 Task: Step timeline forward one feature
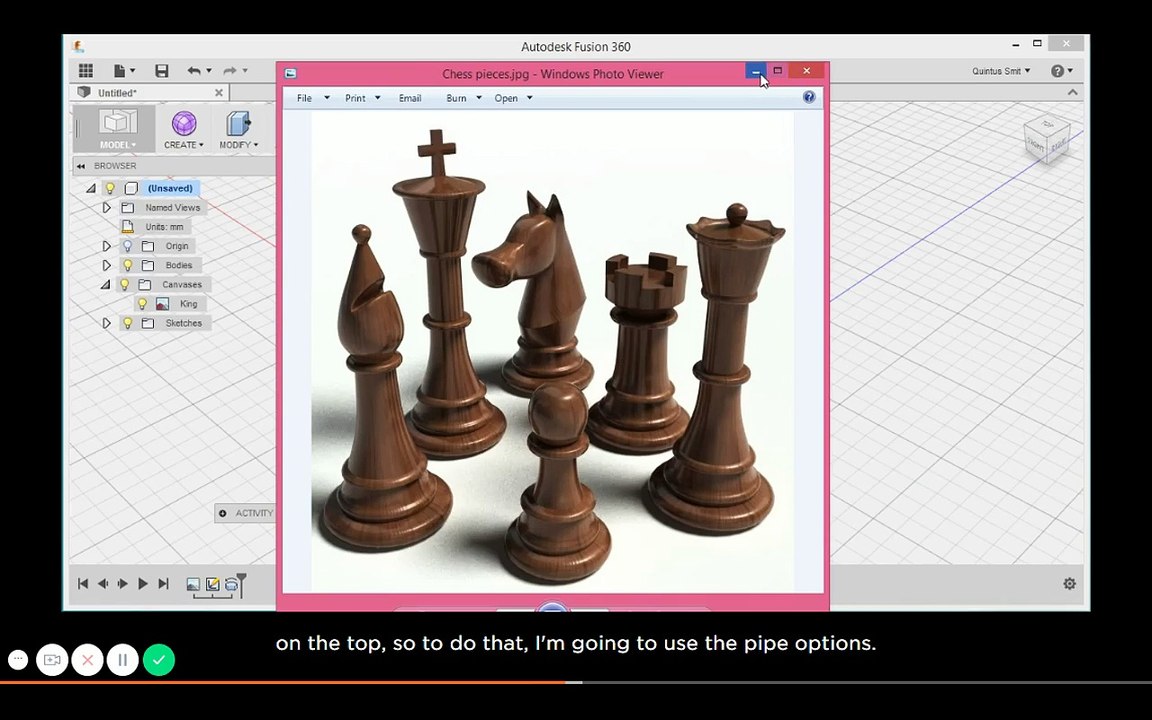point(123,583)
